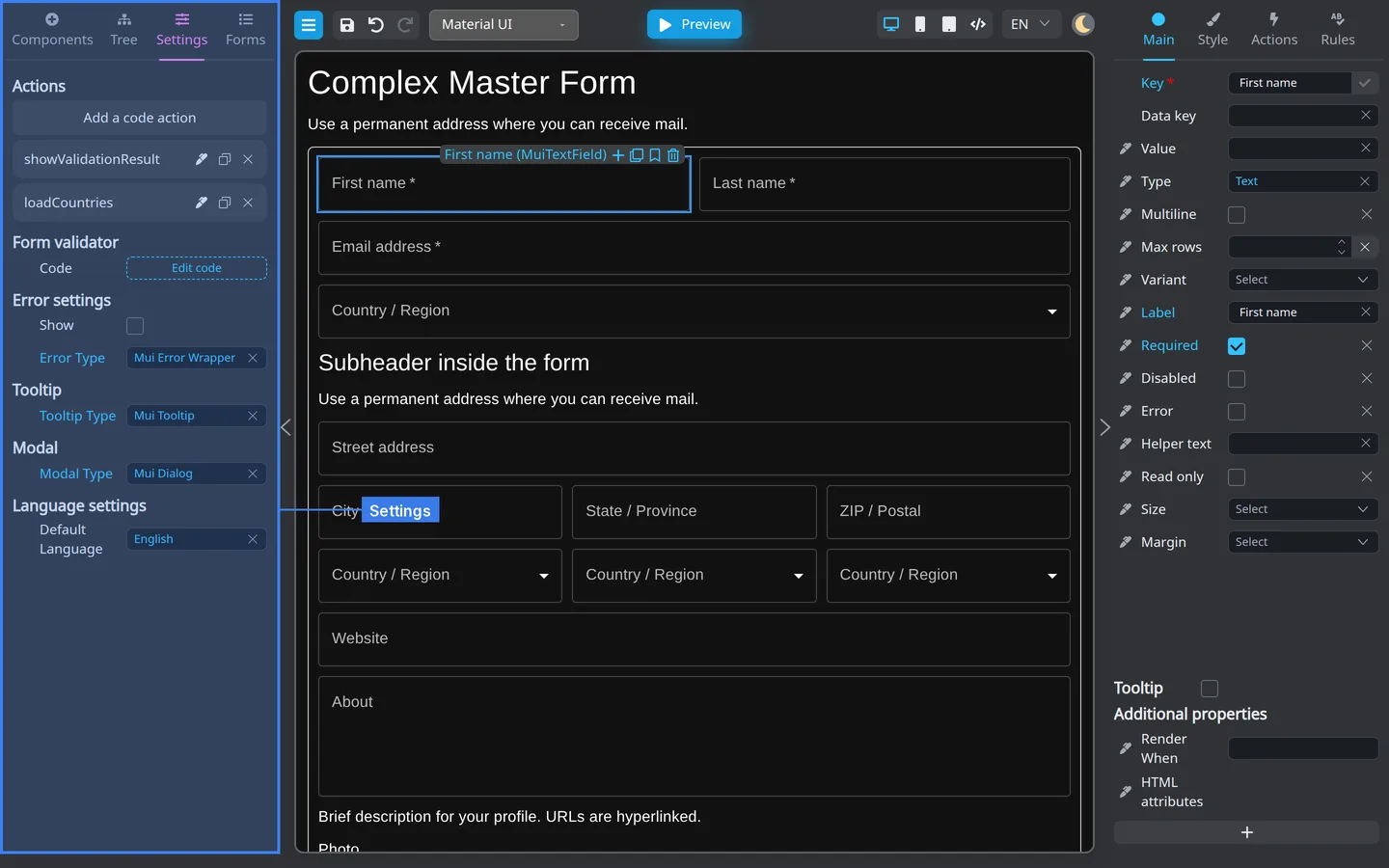Screen dimensions: 1389x868
Task: Open the Rules tab
Action: point(1338,30)
